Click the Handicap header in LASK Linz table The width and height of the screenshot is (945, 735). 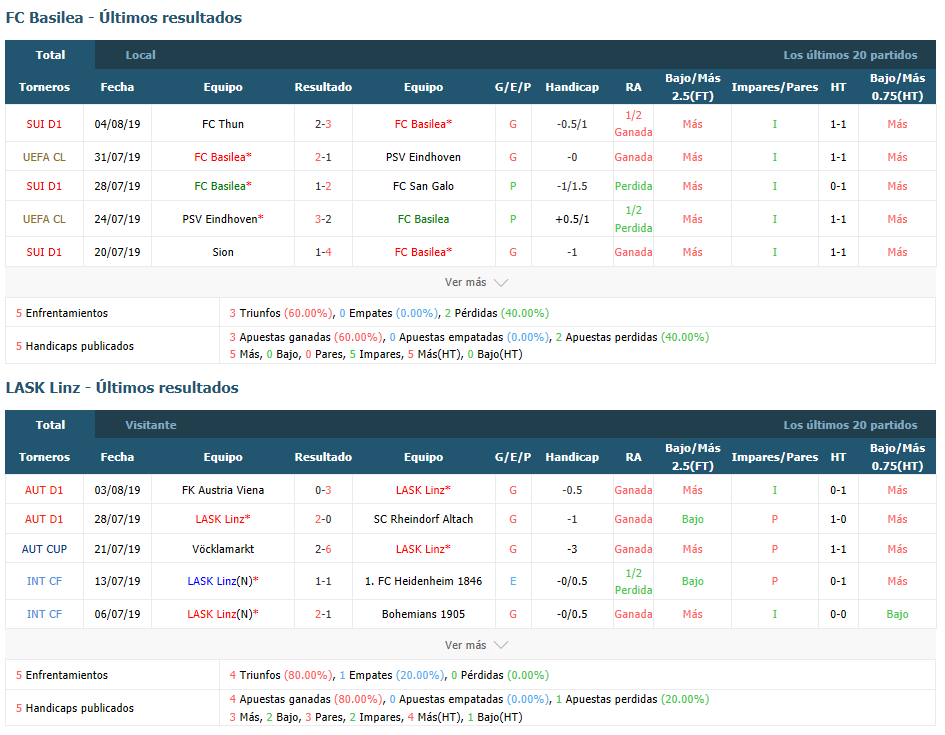click(572, 457)
